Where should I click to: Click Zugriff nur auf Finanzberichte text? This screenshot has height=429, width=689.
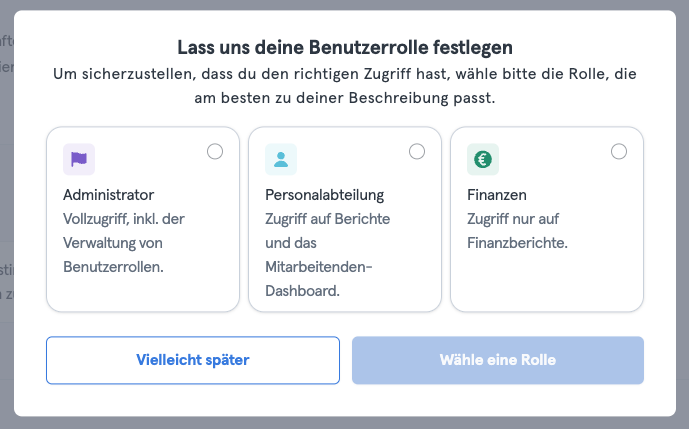coord(518,231)
